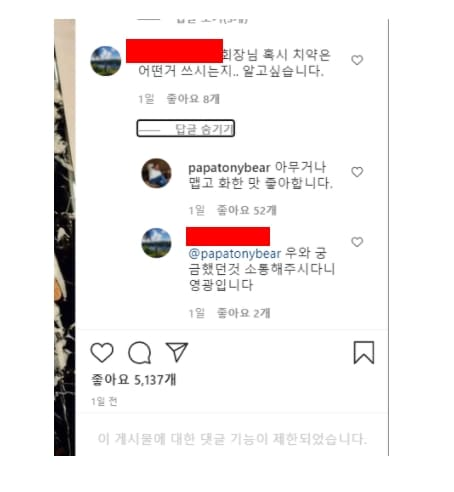
Task: Like the toothpaste question comment
Action: (x=357, y=60)
